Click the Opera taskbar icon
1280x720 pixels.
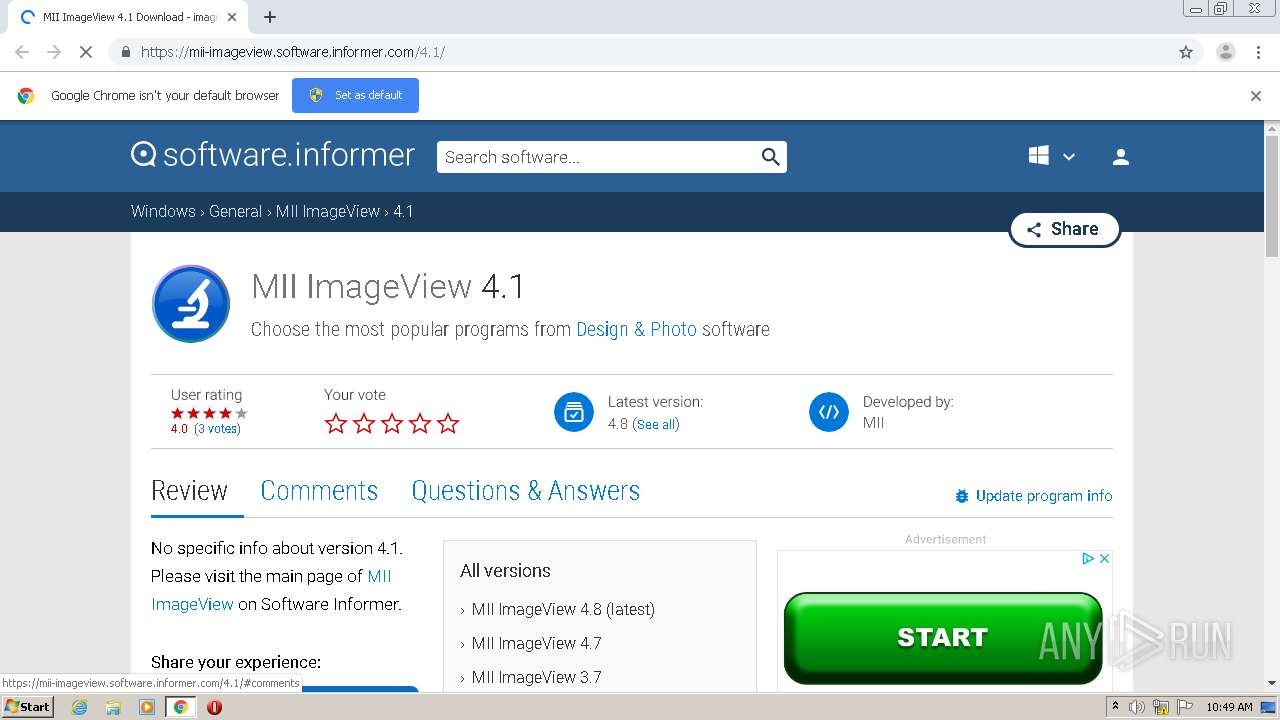214,707
